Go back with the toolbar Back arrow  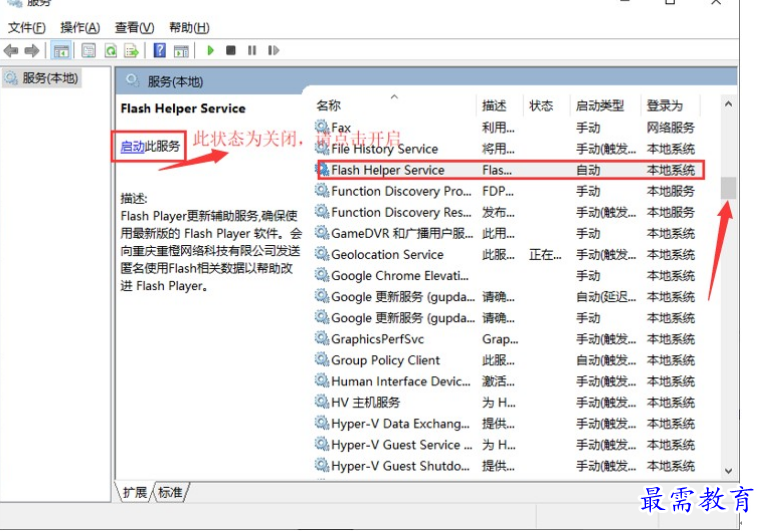tap(11, 51)
